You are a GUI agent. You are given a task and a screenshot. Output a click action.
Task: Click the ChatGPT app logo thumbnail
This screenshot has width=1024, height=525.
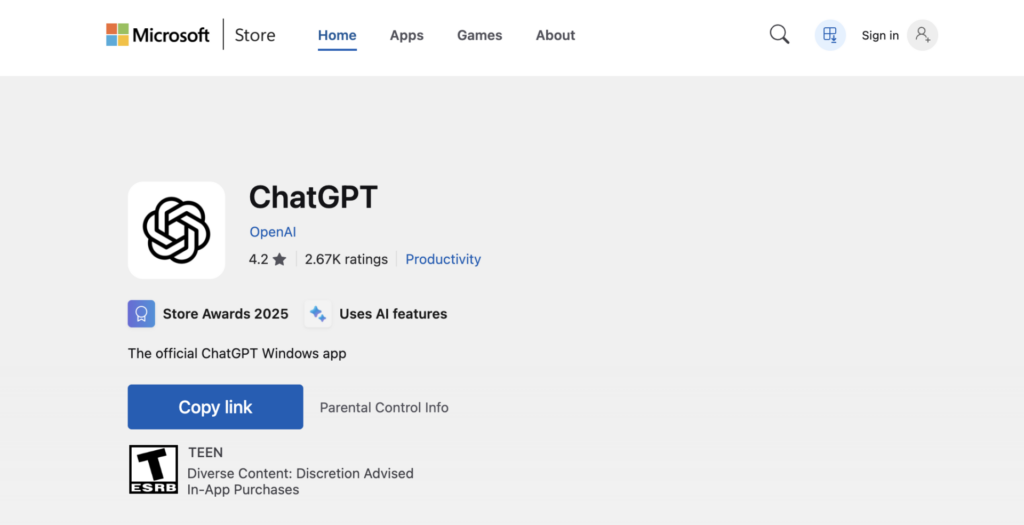pos(176,230)
